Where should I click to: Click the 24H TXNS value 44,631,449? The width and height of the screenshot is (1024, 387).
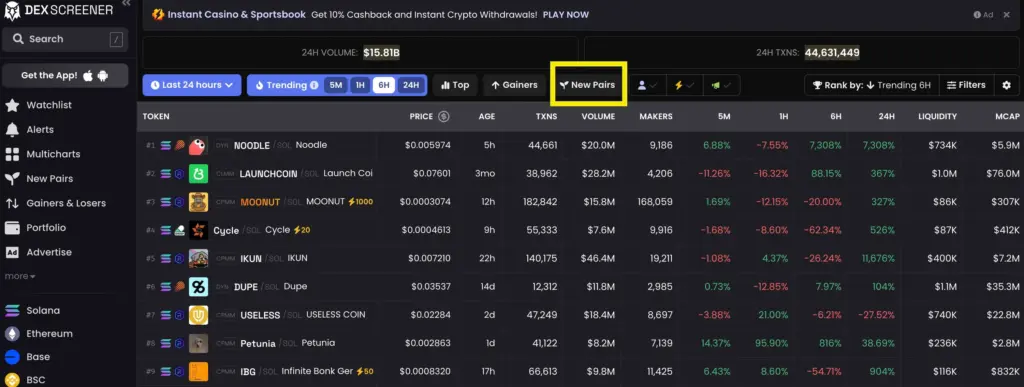click(832, 53)
